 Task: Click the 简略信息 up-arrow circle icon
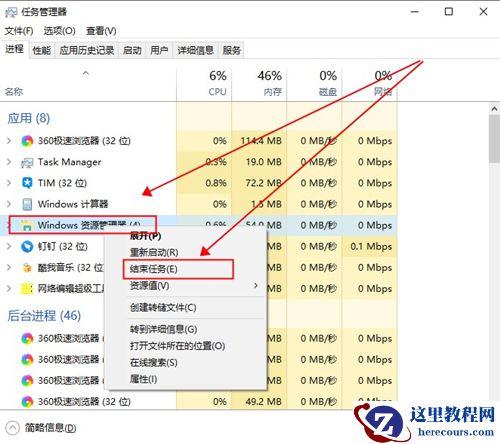click(12, 428)
